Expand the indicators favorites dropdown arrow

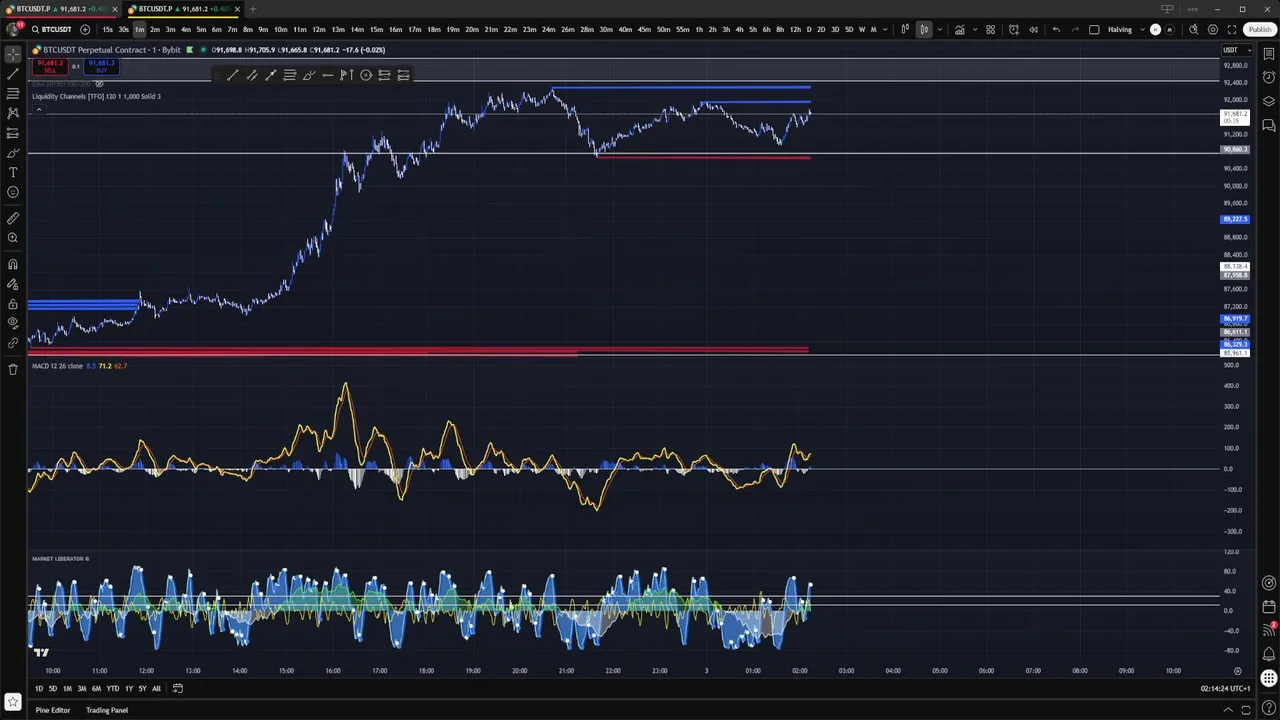(x=975, y=30)
